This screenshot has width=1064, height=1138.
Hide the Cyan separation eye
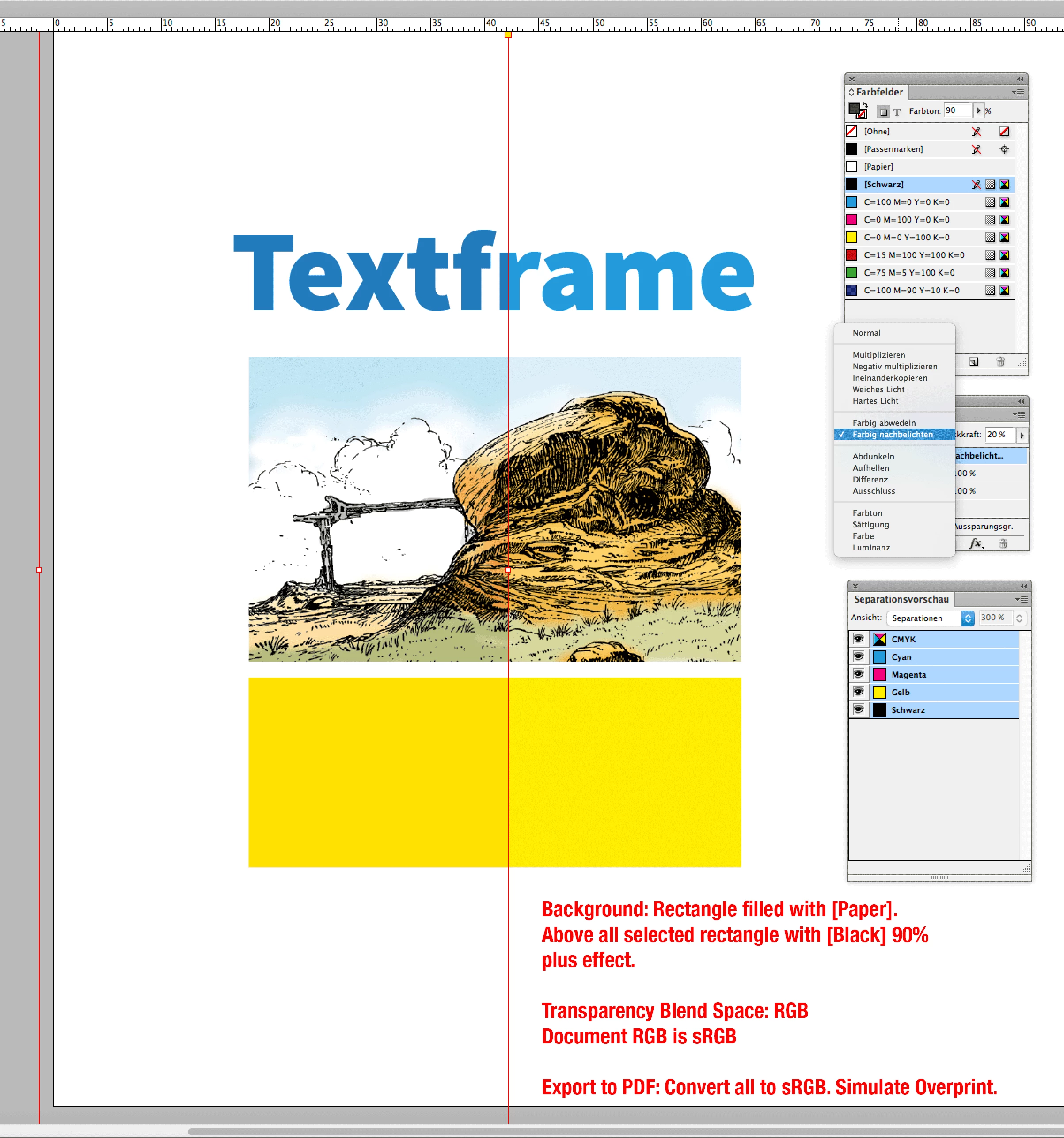tap(859, 656)
